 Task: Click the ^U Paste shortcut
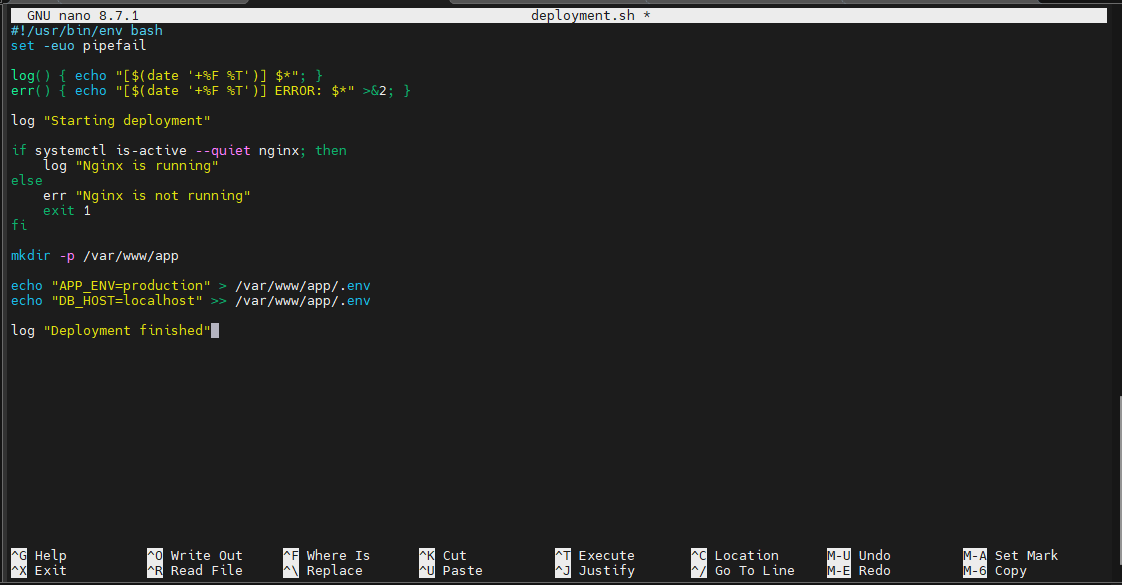[x=451, y=571]
